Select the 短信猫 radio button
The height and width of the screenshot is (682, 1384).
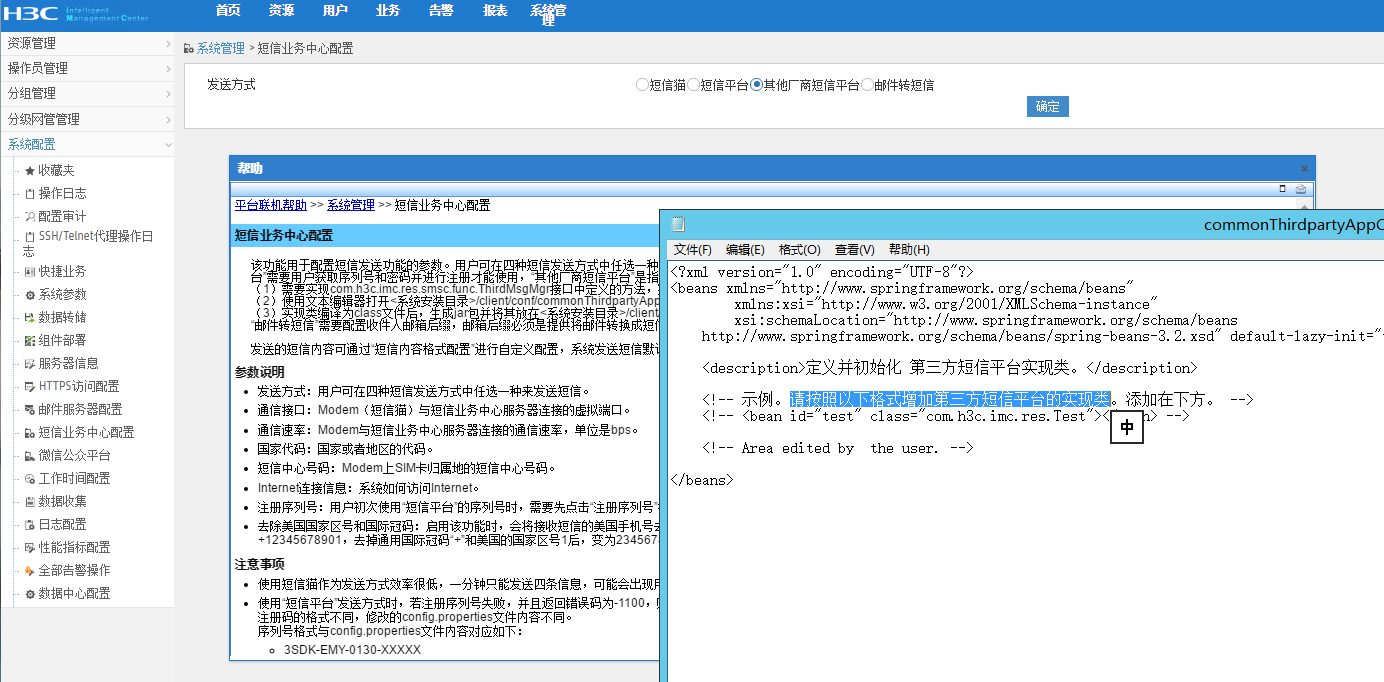642,85
